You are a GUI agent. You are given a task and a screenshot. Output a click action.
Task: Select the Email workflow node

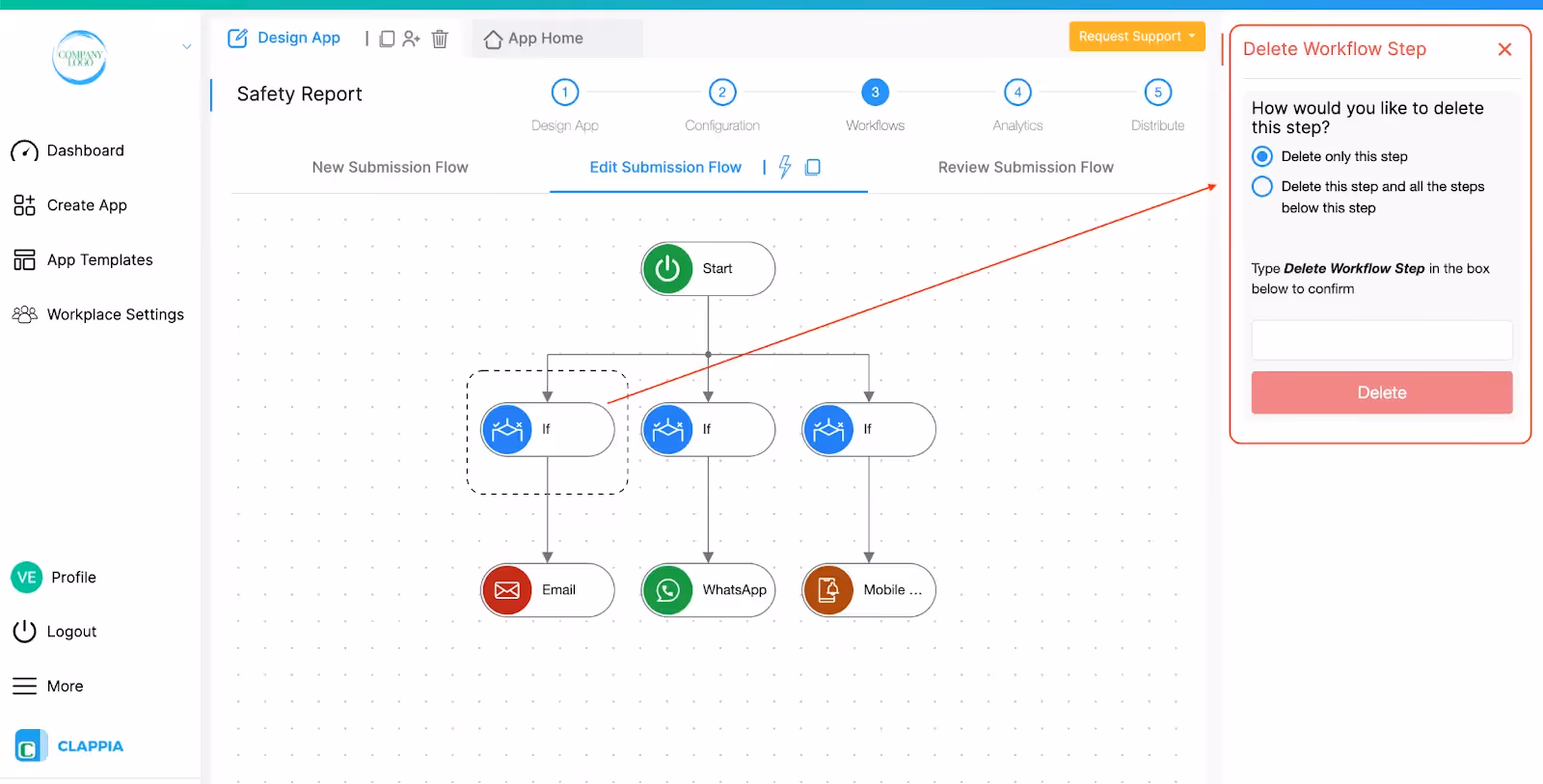point(547,590)
